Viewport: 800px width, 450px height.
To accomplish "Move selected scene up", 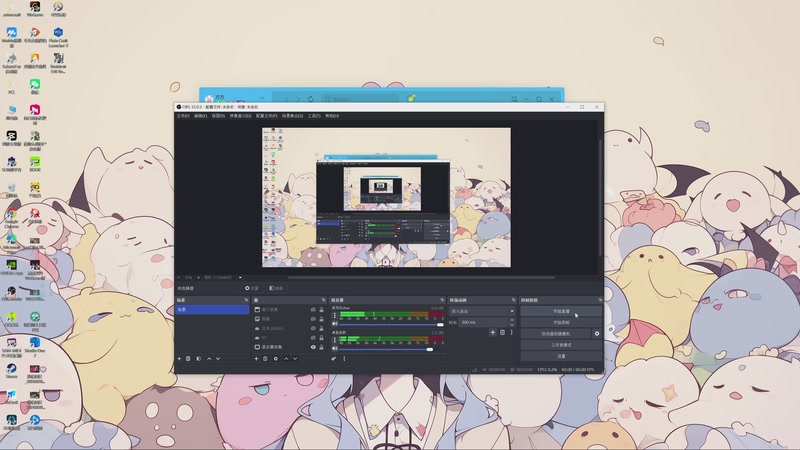I will tap(209, 359).
